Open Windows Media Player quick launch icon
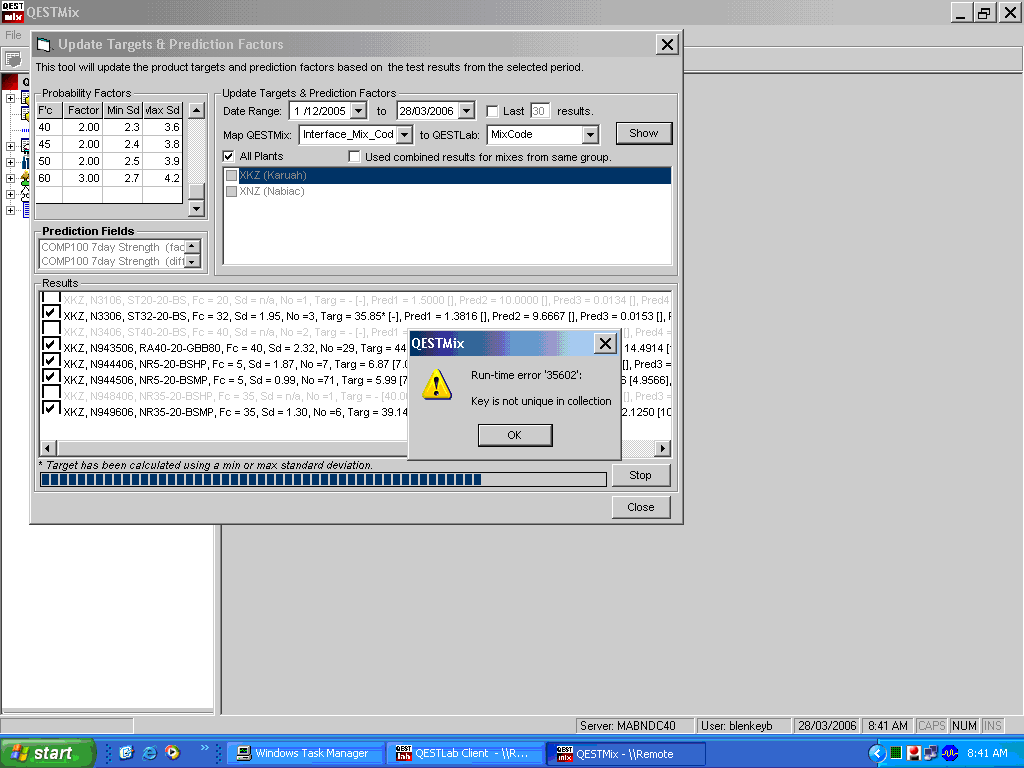This screenshot has width=1024, height=768. click(172, 753)
